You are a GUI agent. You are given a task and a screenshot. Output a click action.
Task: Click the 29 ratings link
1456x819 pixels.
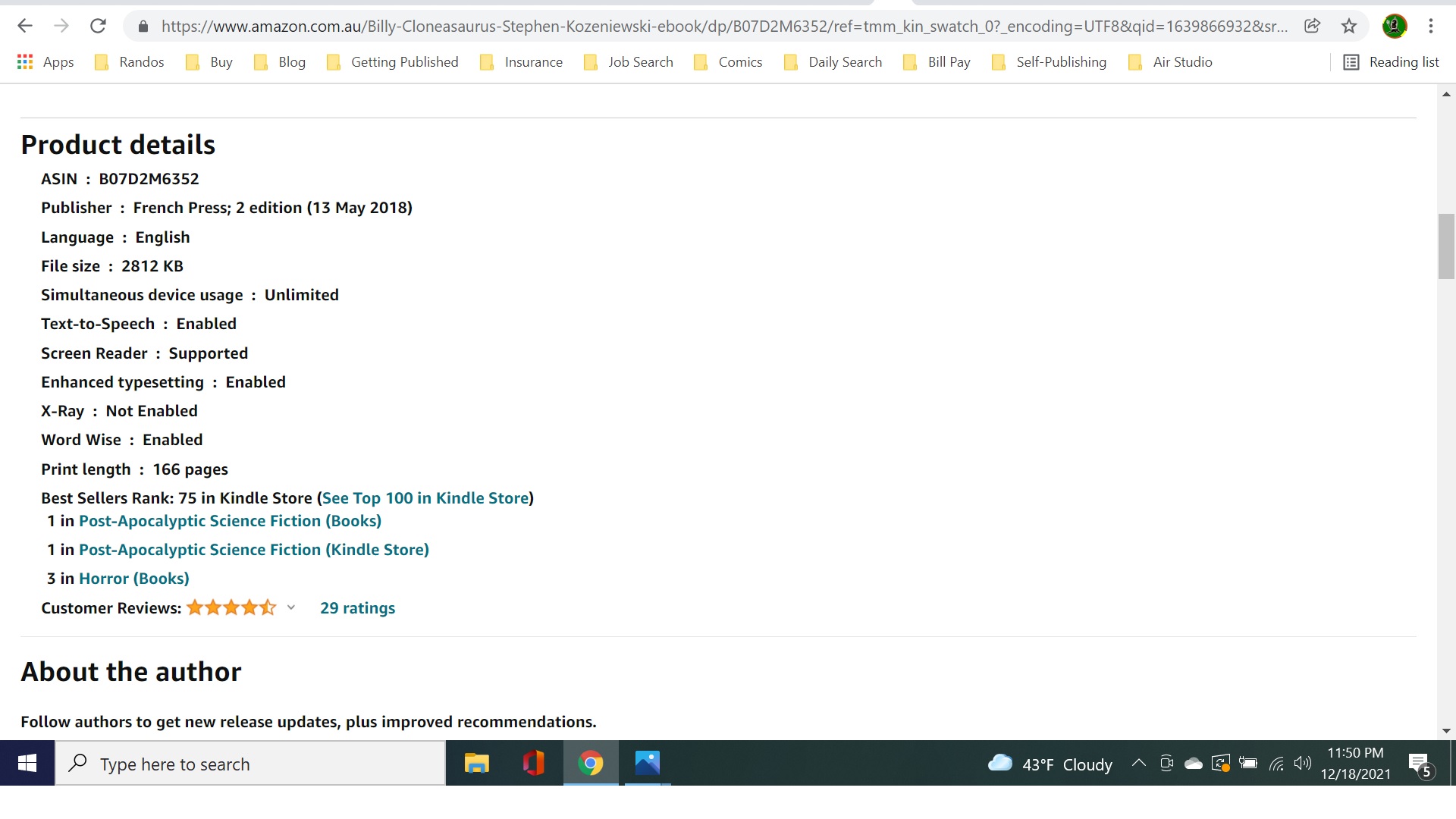357,608
